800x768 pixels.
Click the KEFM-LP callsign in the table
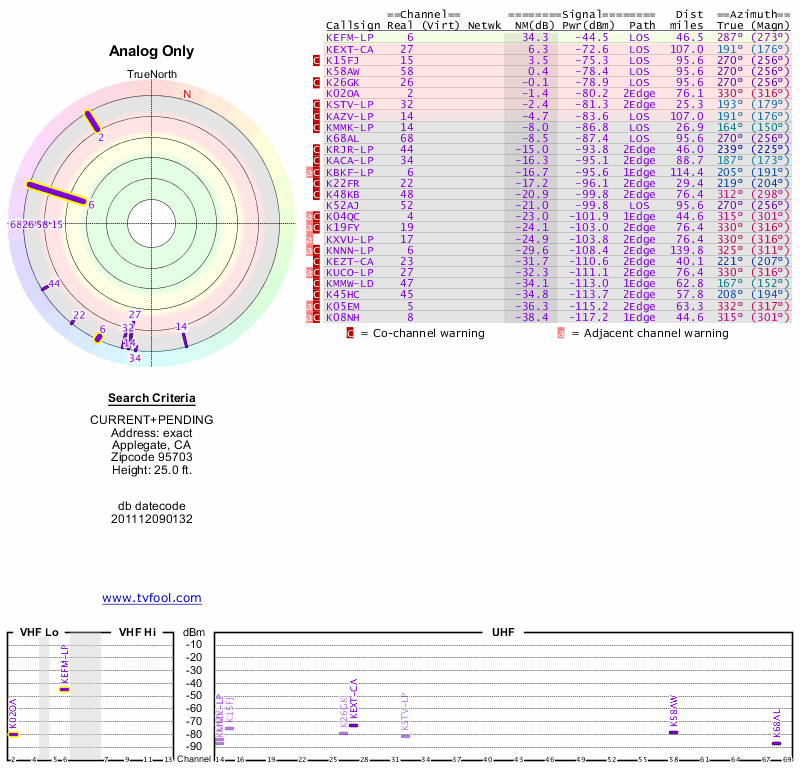click(x=349, y=37)
